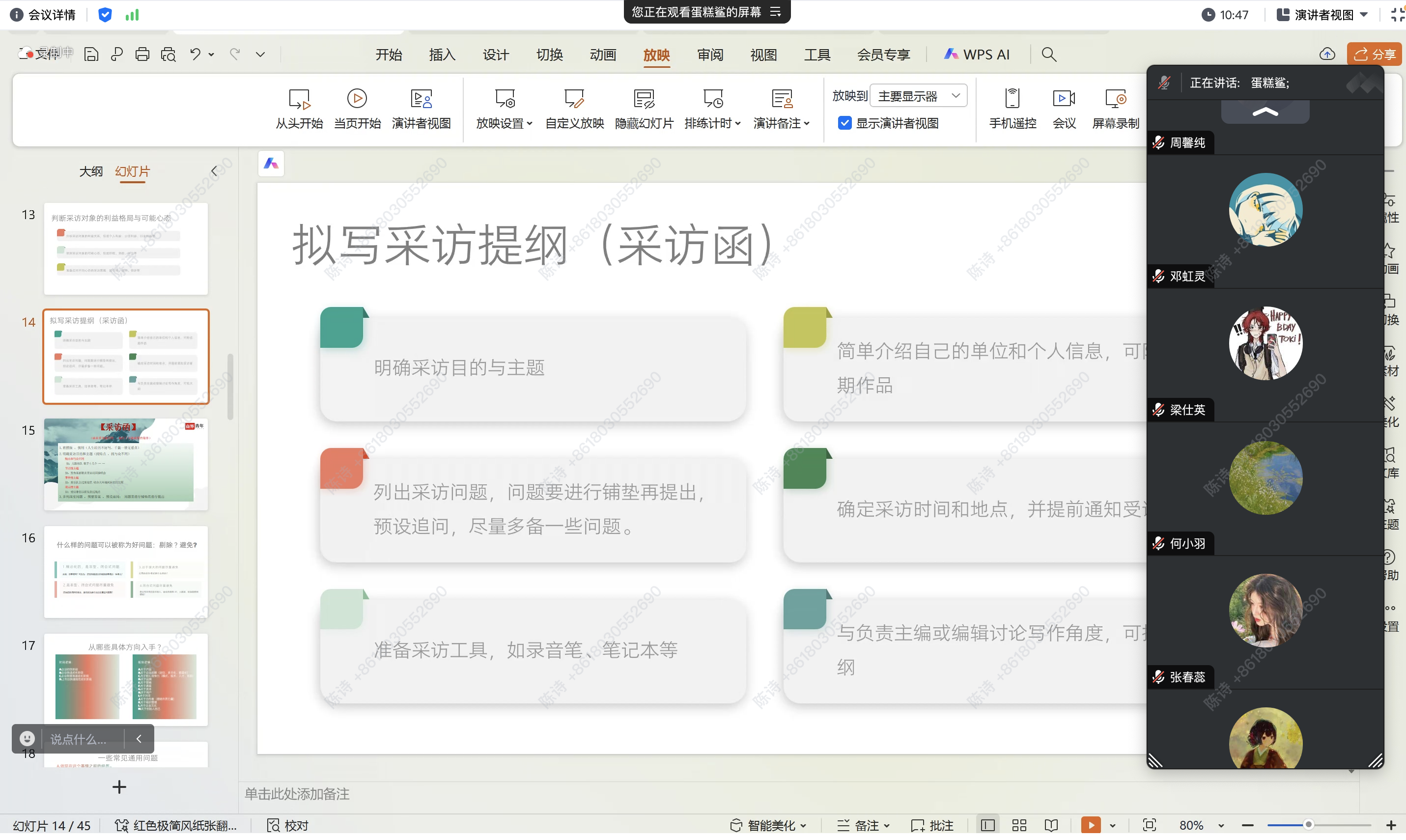Viewport: 1406px width, 840px height.
Task: Click the print icon in quick toolbar
Action: click(x=142, y=55)
